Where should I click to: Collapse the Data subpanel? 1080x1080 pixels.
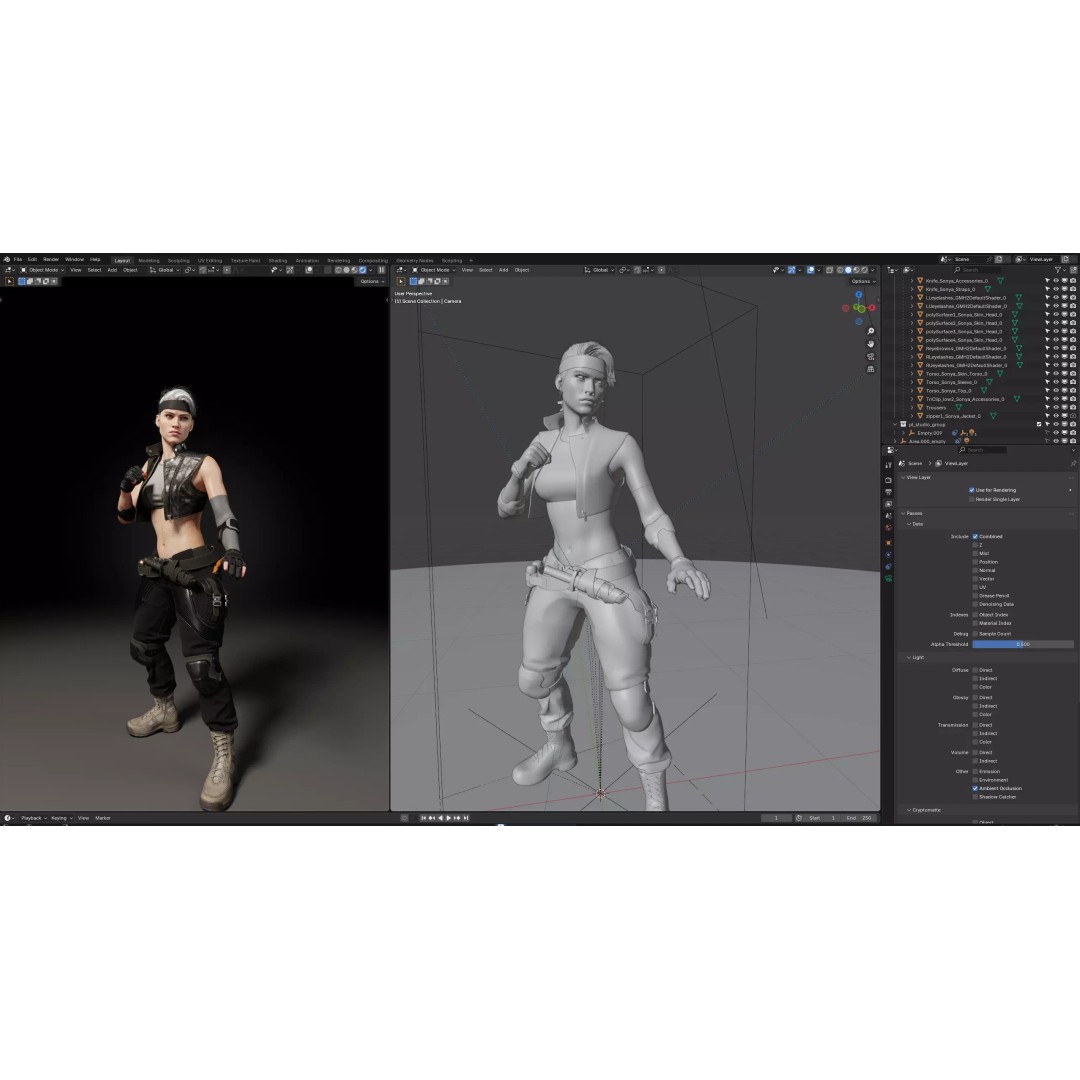point(915,524)
